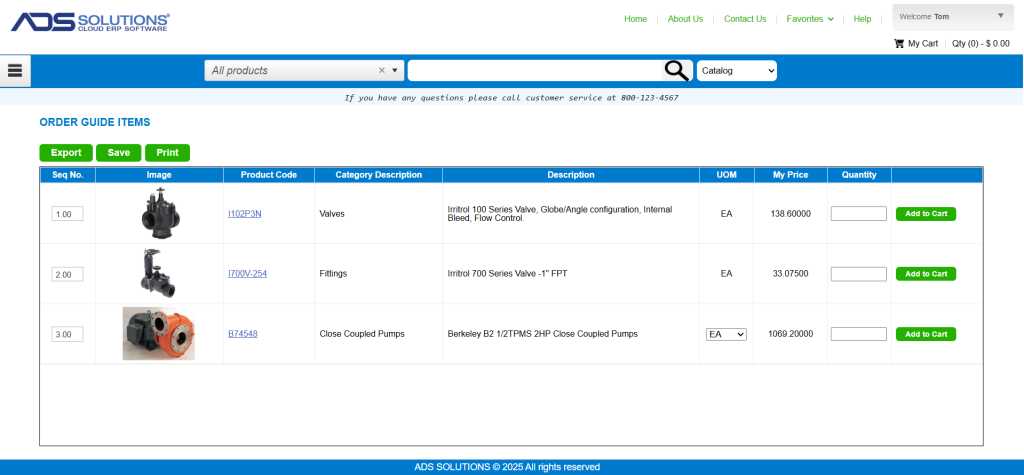Click the Irritrol 700 Series Valve description

[507, 274]
